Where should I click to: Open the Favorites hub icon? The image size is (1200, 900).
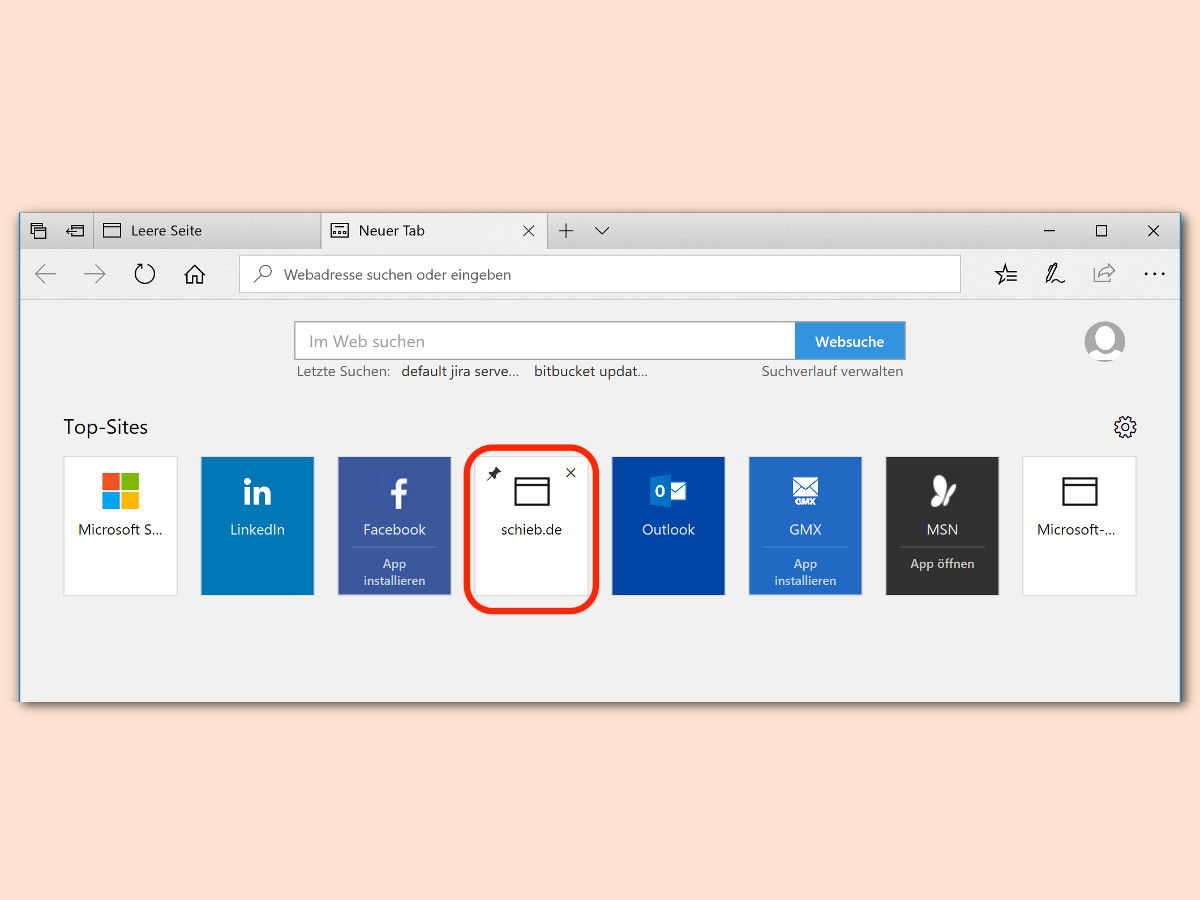[x=1006, y=274]
